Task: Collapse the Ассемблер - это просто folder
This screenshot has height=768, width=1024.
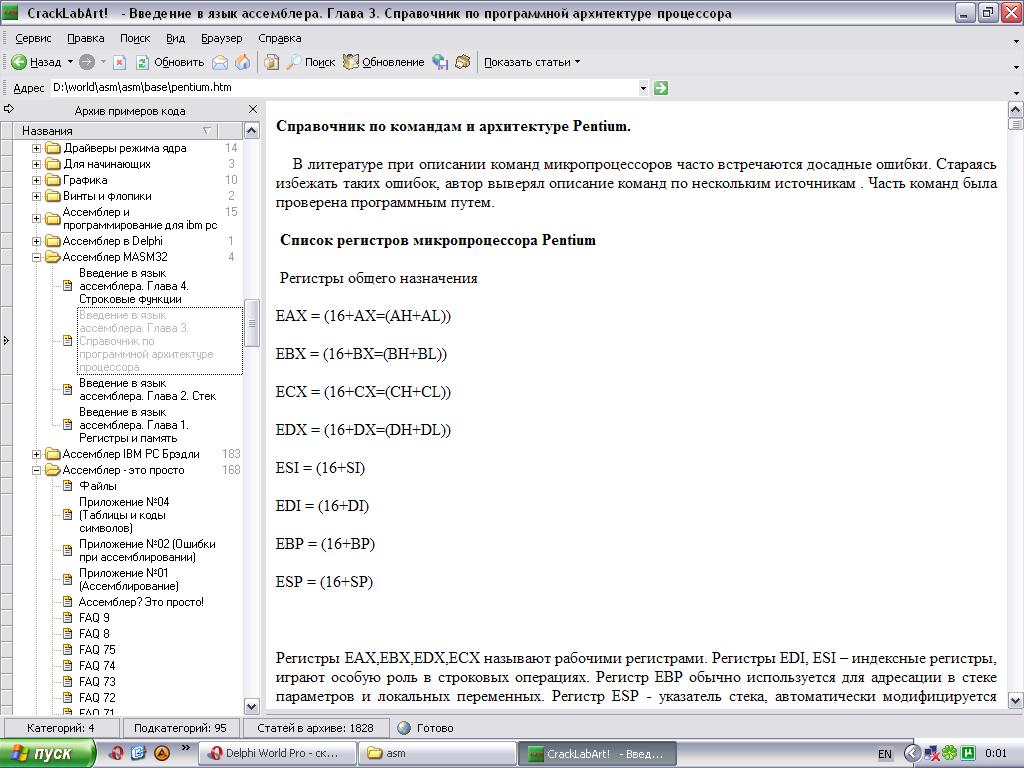Action: (37, 470)
